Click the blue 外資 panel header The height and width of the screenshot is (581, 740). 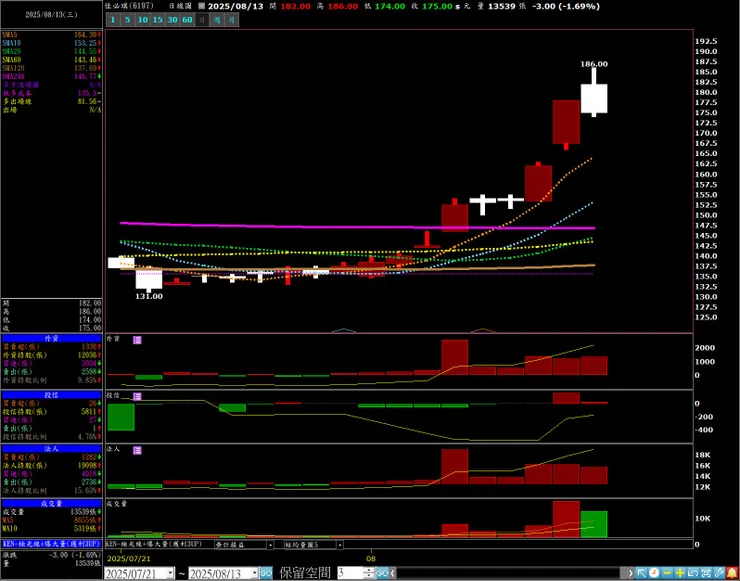tap(51, 338)
